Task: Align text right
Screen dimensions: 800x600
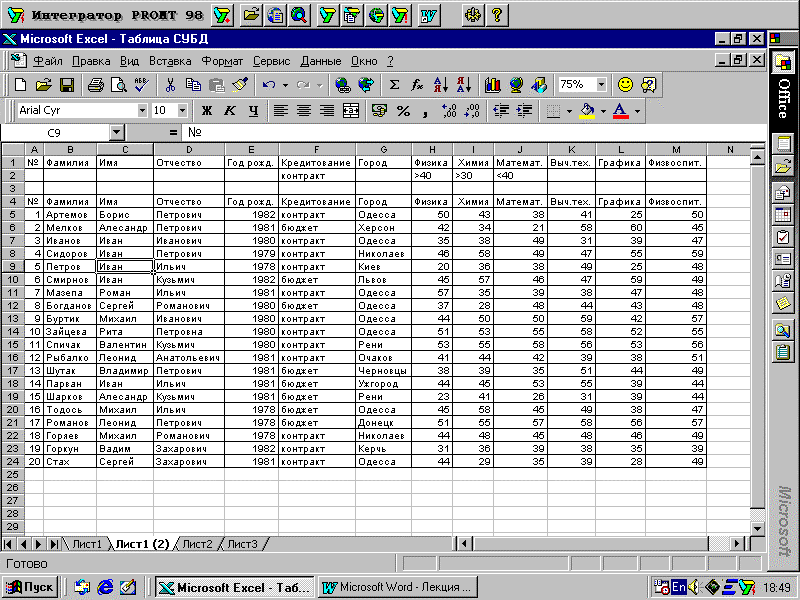Action: coord(327,111)
